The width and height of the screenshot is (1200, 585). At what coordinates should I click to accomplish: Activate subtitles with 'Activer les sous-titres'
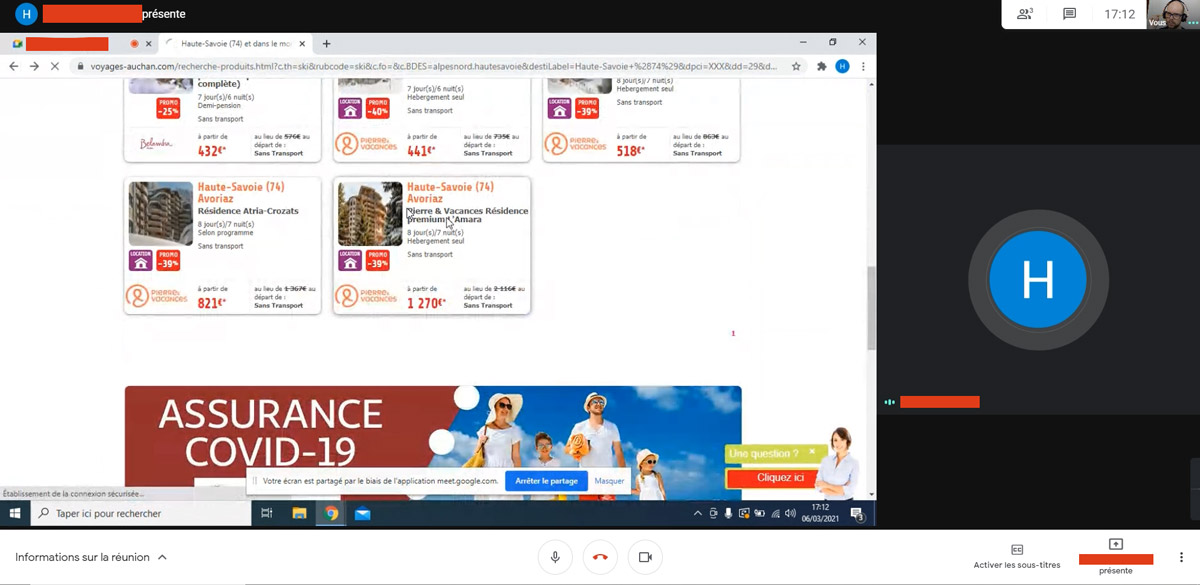1017,557
